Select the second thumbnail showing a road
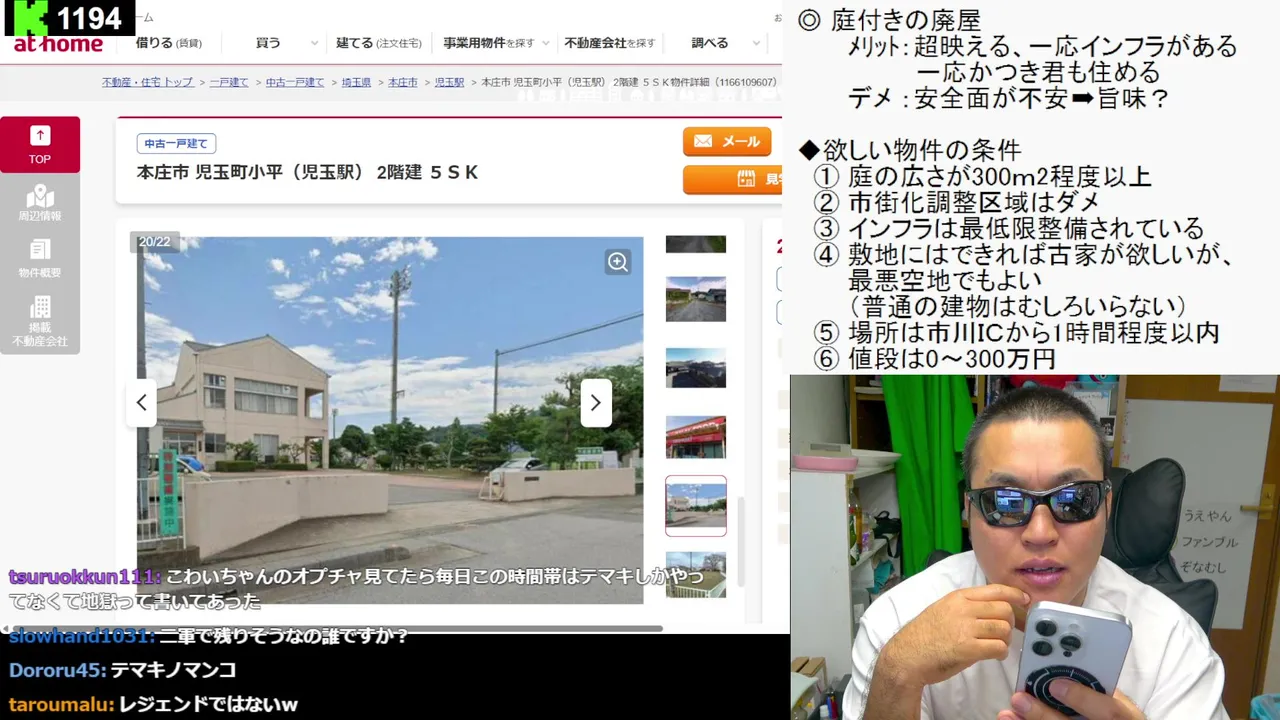The height and width of the screenshot is (720, 1280). pos(696,299)
